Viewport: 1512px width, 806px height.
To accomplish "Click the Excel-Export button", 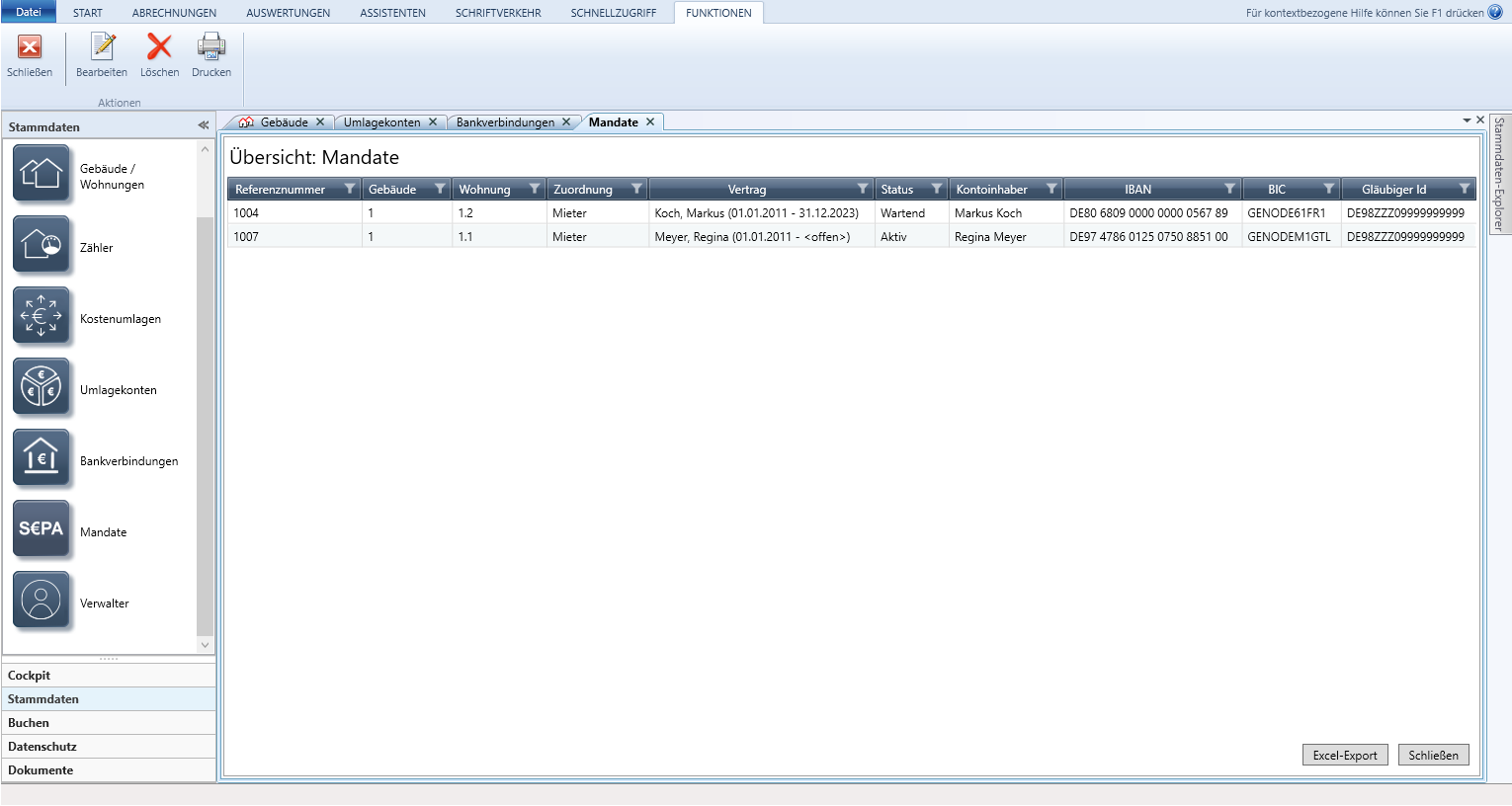I will (x=1344, y=756).
